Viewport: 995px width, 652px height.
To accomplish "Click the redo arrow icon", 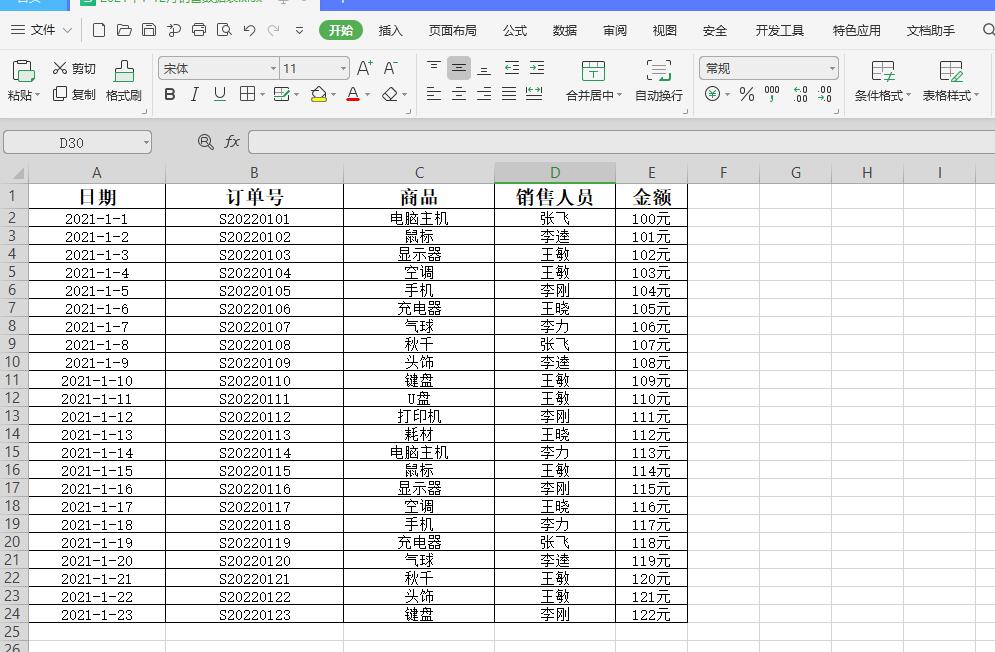I will [x=273, y=30].
